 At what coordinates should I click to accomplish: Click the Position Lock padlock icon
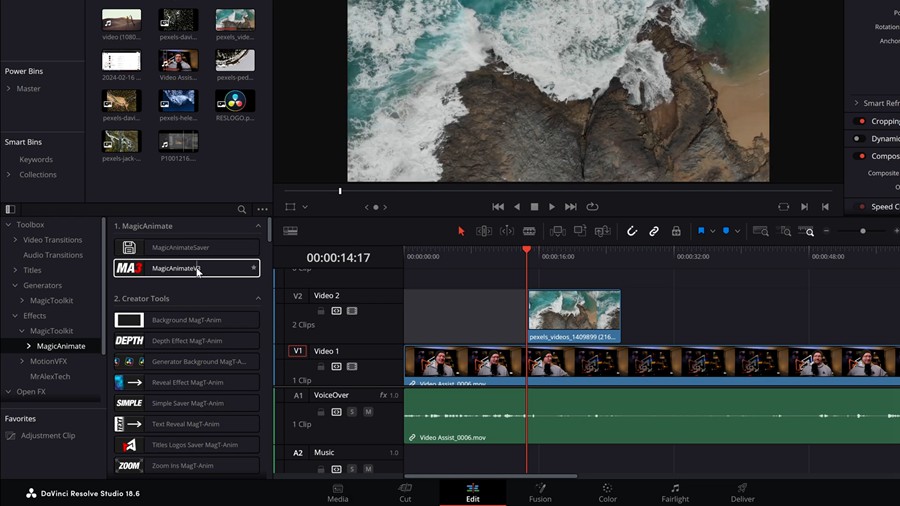click(x=676, y=231)
